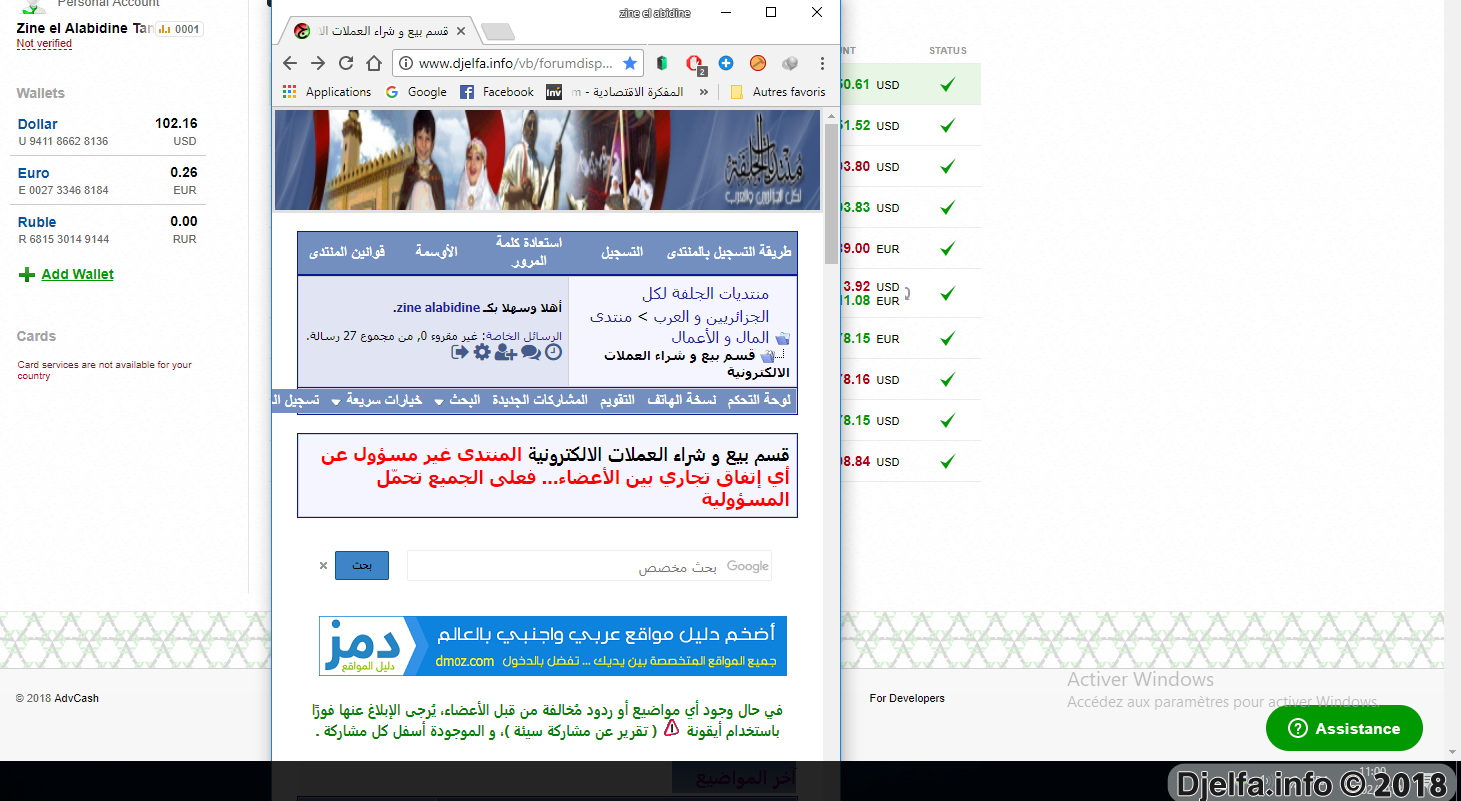Screen dimensions: 1461x801
Task: Open the forum clock icon in welcome box
Action: [x=553, y=352]
